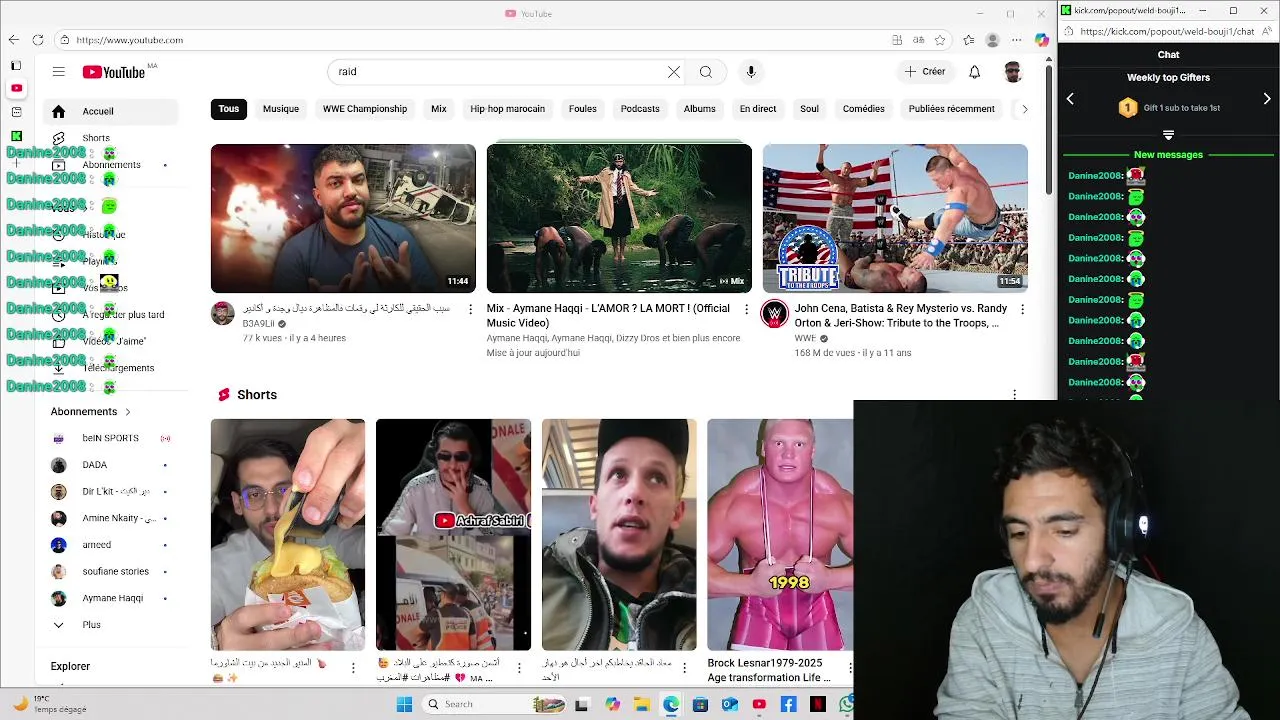Open Windows Start menu
The image size is (1280, 720).
click(x=404, y=704)
